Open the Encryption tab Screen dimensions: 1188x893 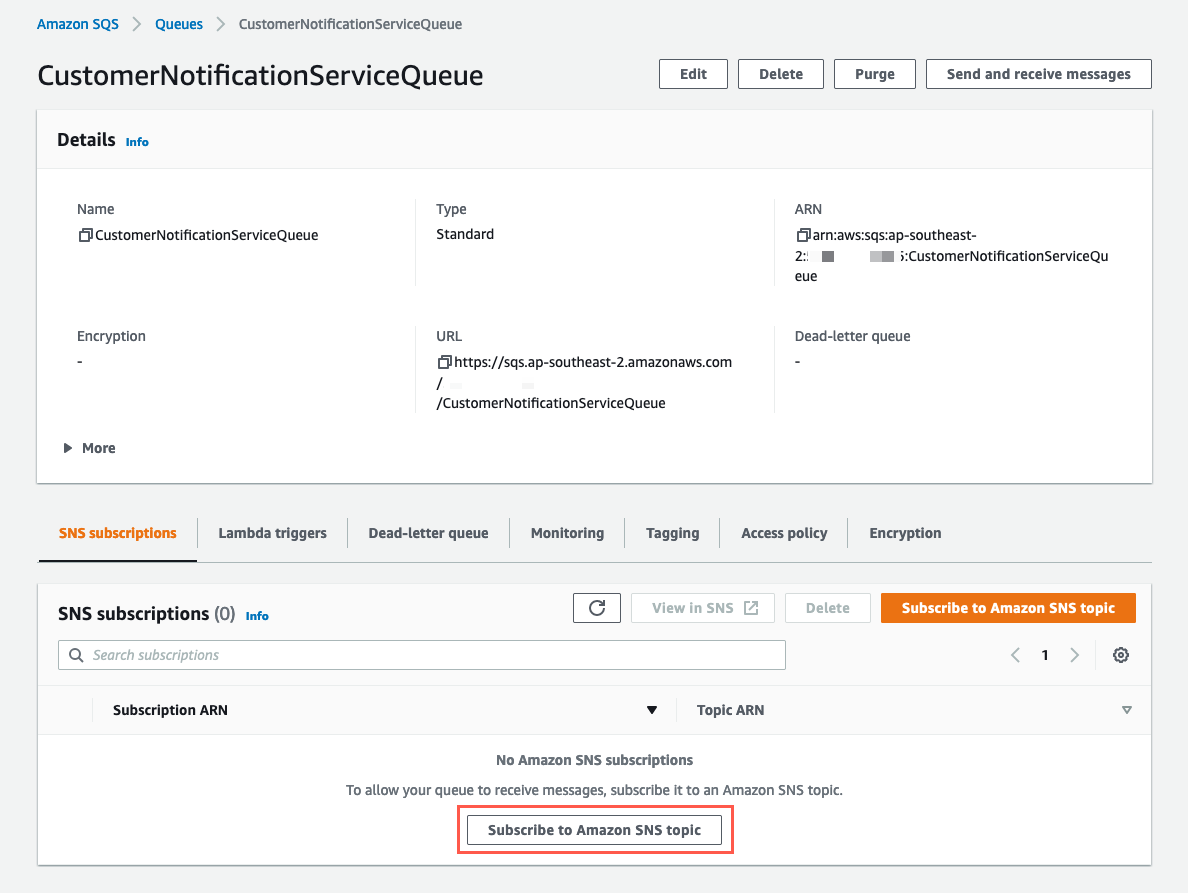pyautogui.click(x=905, y=533)
